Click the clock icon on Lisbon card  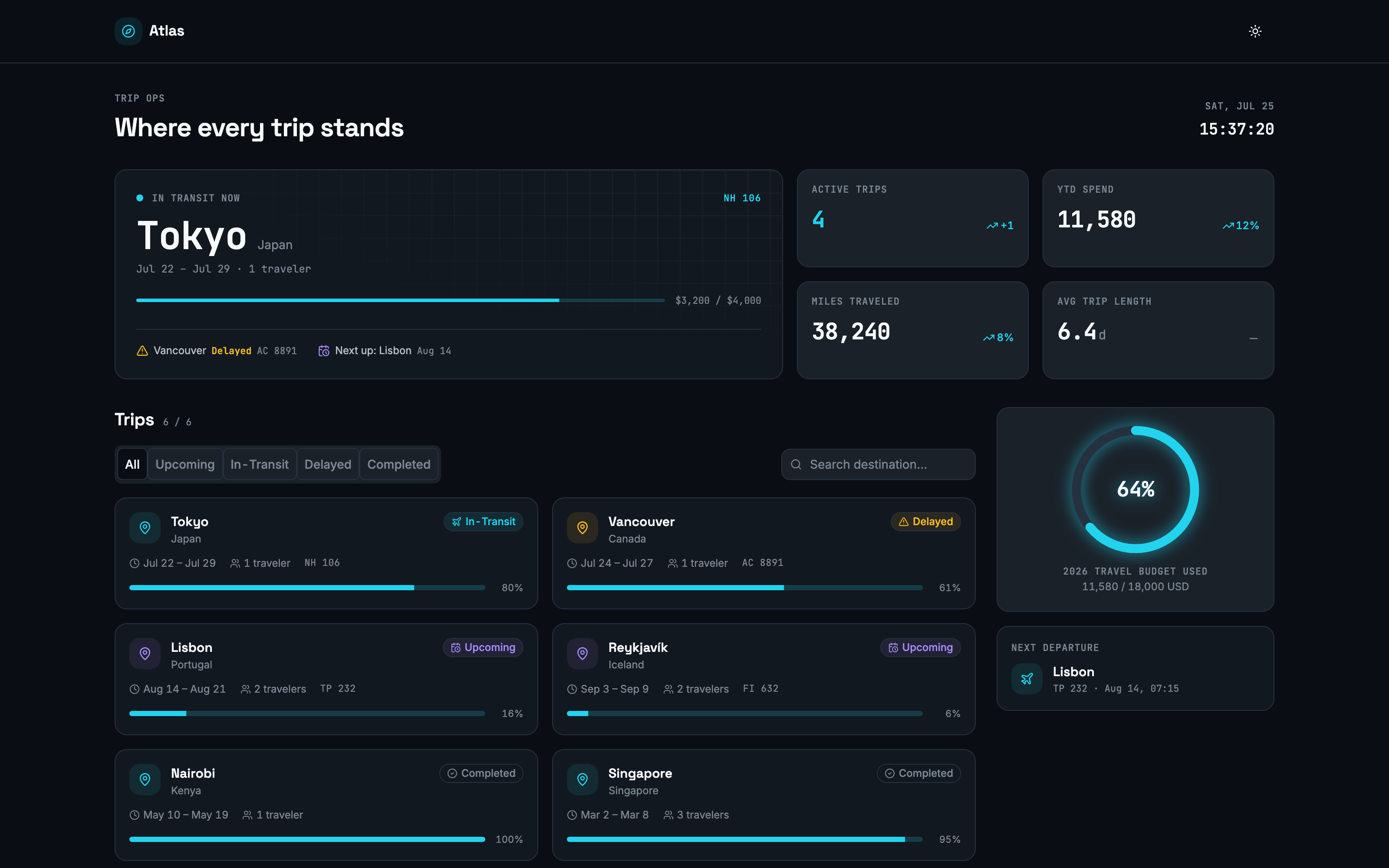tap(134, 689)
